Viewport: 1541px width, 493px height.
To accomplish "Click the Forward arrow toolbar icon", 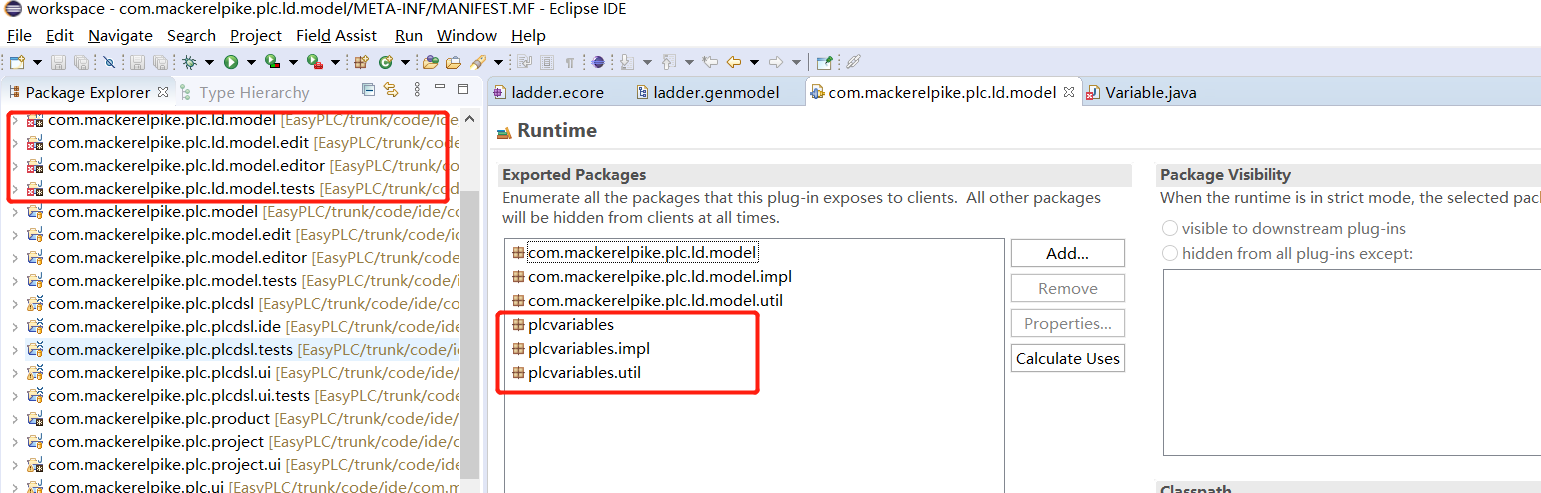I will (776, 62).
